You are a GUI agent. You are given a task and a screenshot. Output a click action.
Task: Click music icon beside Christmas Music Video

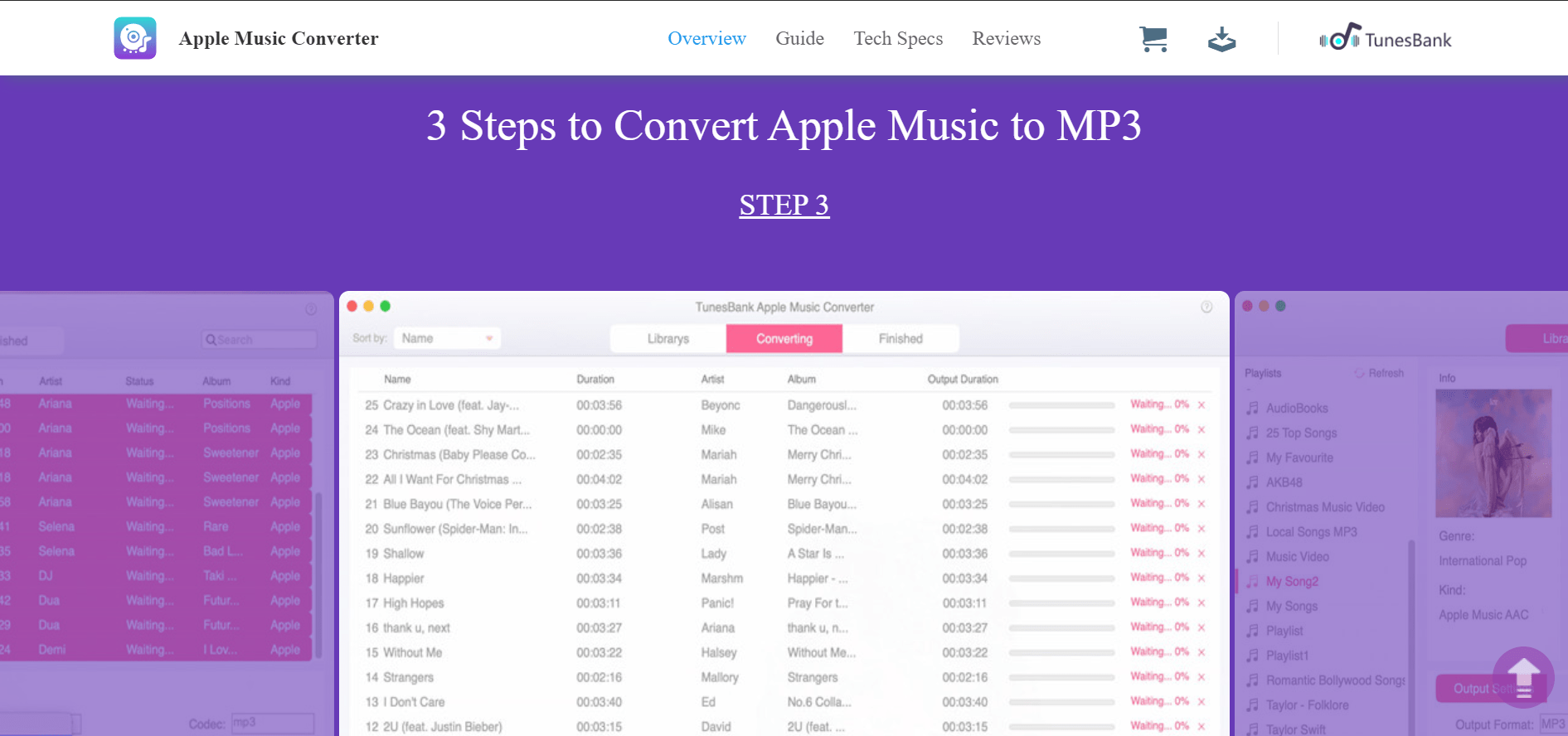point(1253,507)
